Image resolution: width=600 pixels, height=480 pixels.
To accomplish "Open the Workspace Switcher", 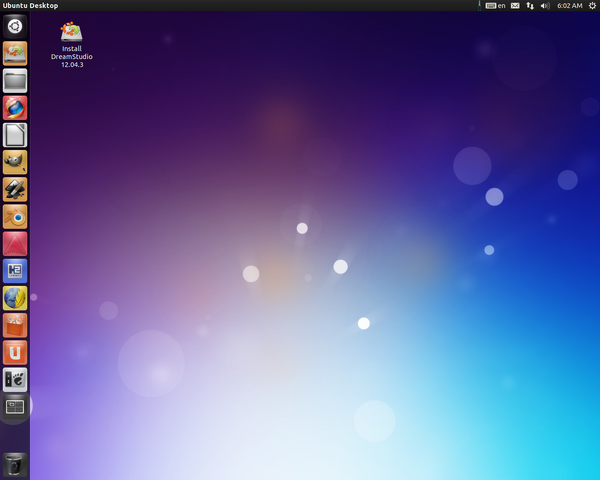I will coord(15,407).
